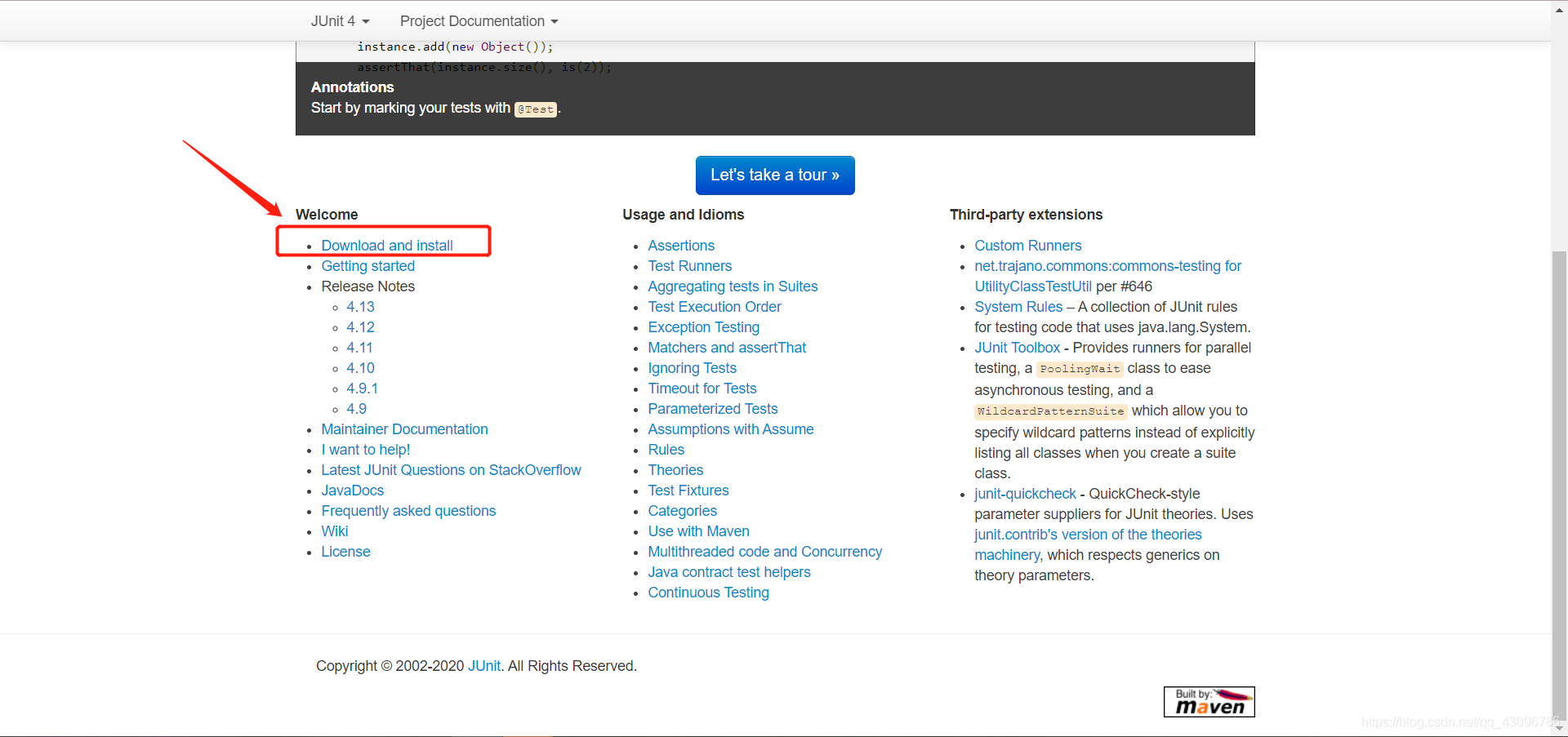Open Aggregating tests in Suites
The image size is (1568, 737).
(733, 286)
